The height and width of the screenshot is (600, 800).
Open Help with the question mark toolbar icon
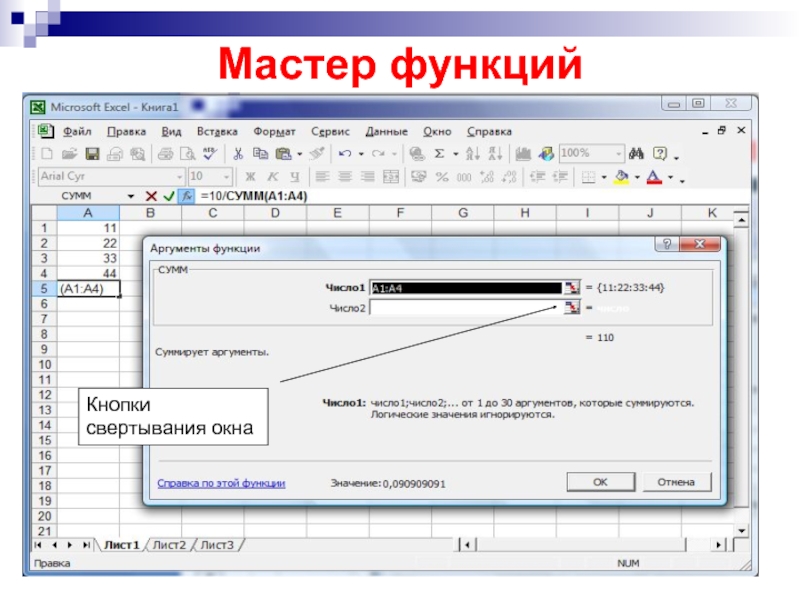pyautogui.click(x=660, y=153)
